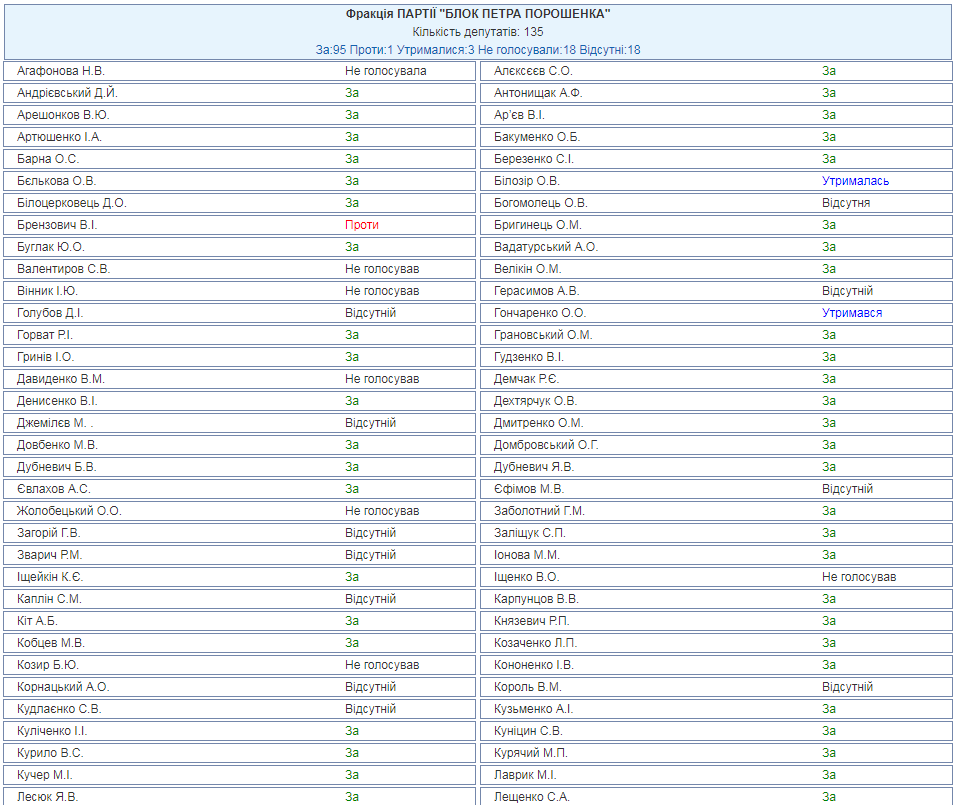Click deputy name Лещенко С.А.
955x805 pixels.
click(532, 797)
